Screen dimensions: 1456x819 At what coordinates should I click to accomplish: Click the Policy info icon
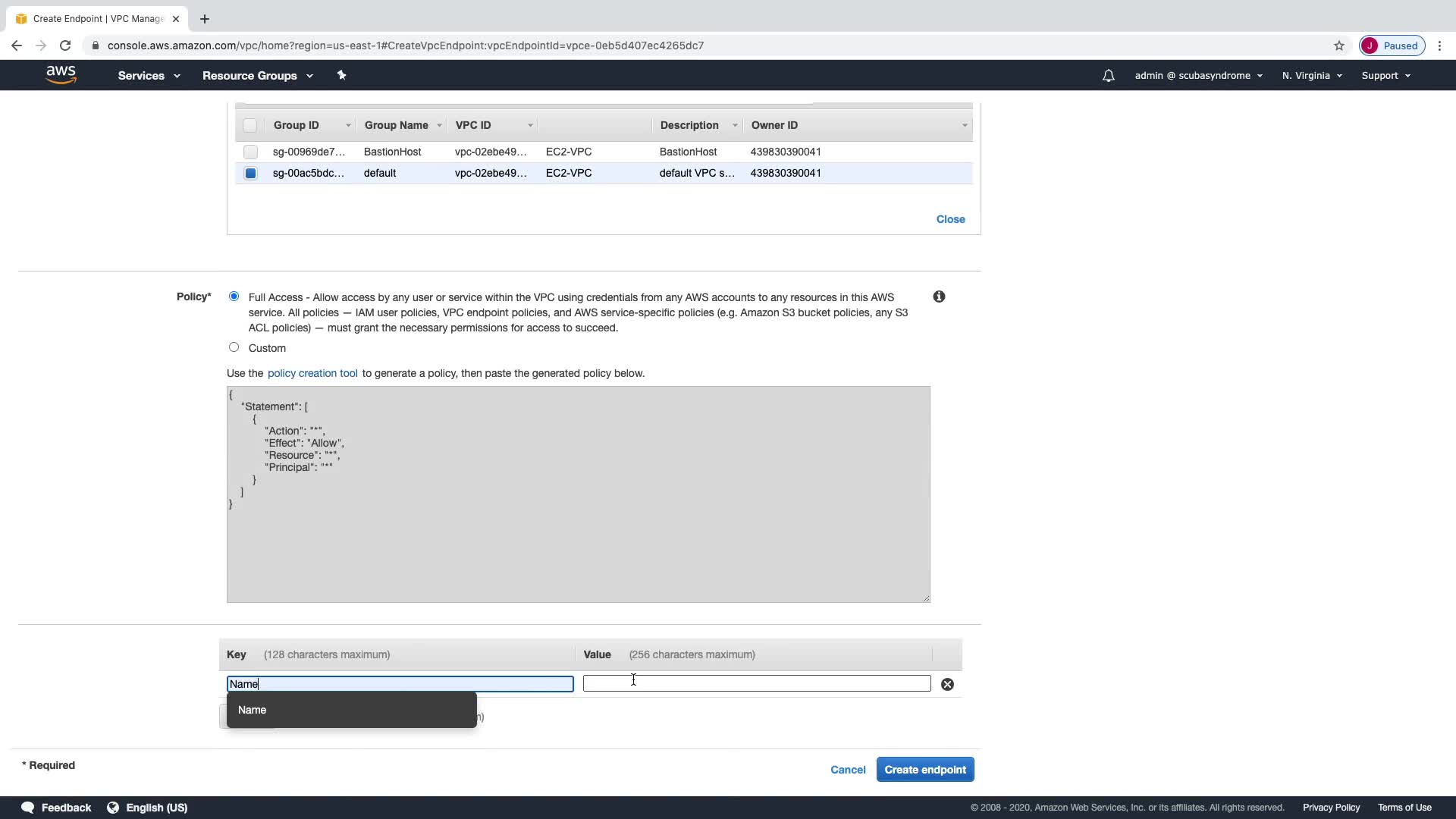[x=939, y=297]
